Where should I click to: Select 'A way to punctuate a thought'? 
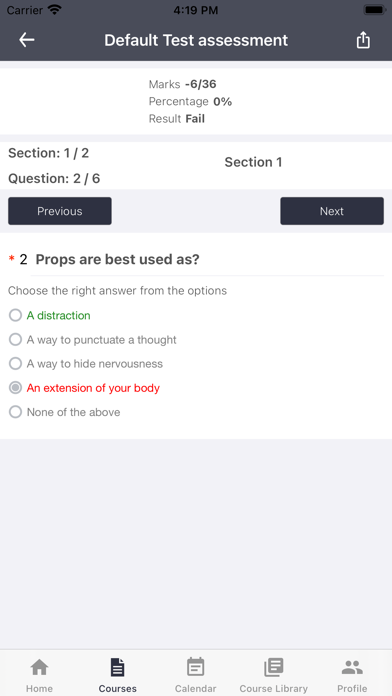coord(16,340)
